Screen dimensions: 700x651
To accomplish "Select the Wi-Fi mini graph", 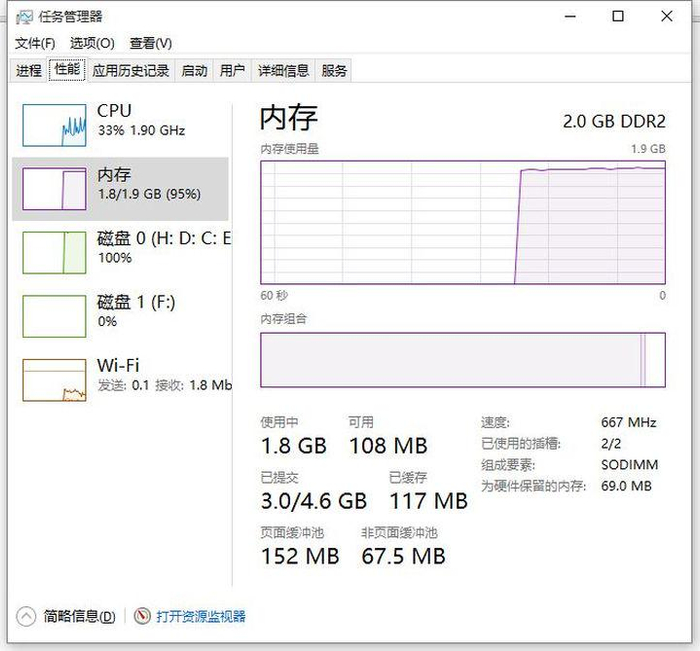I will [54, 380].
